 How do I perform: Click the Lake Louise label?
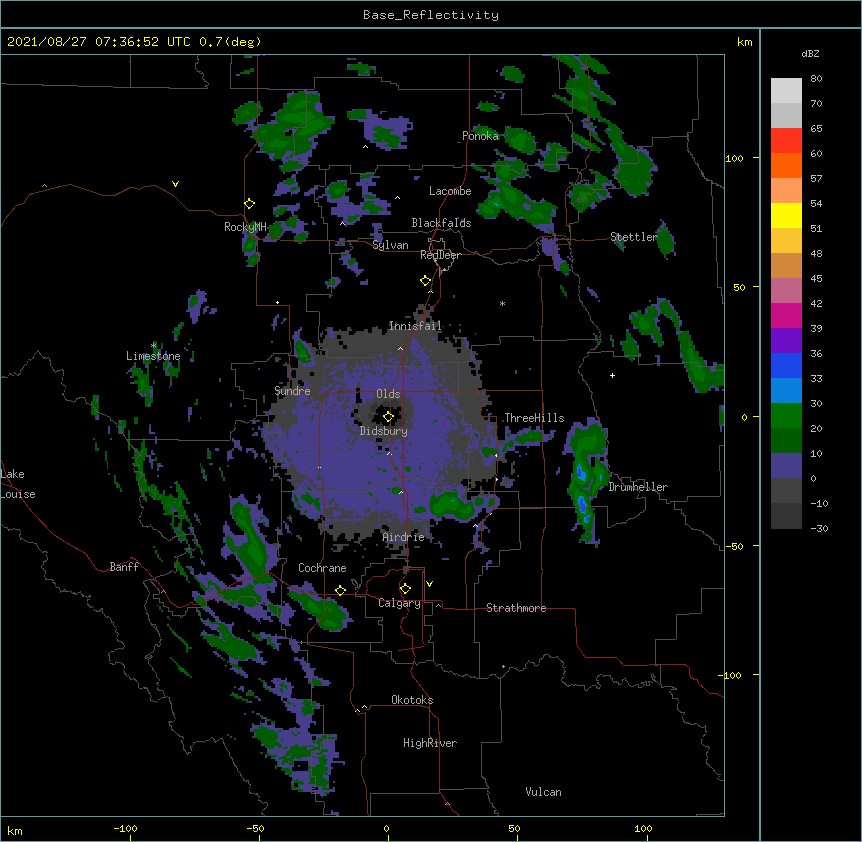pos(18,484)
